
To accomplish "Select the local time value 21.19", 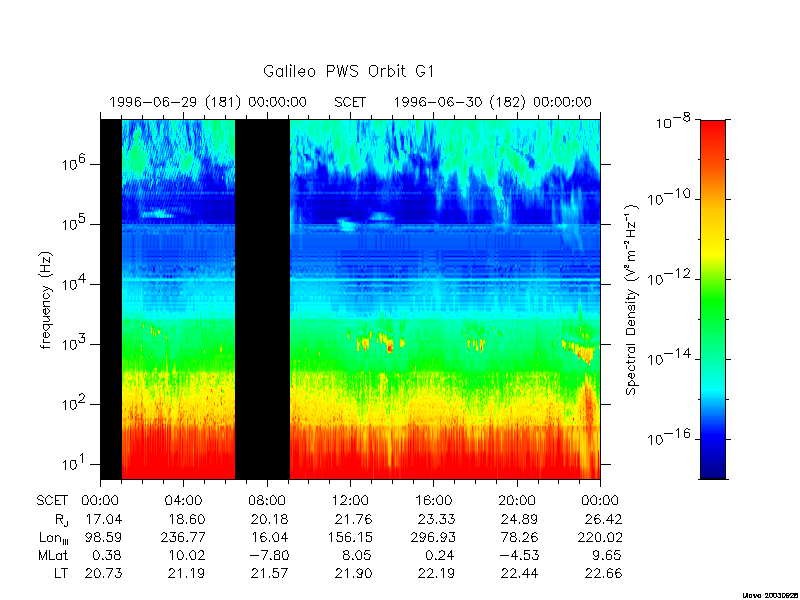I will (186, 573).
